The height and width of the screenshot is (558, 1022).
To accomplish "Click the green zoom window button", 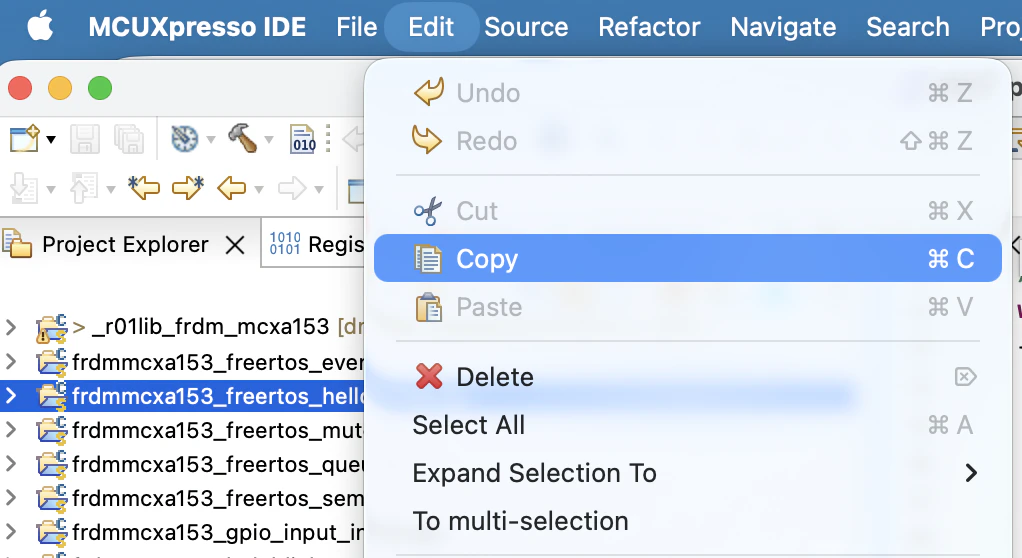I will (100, 88).
